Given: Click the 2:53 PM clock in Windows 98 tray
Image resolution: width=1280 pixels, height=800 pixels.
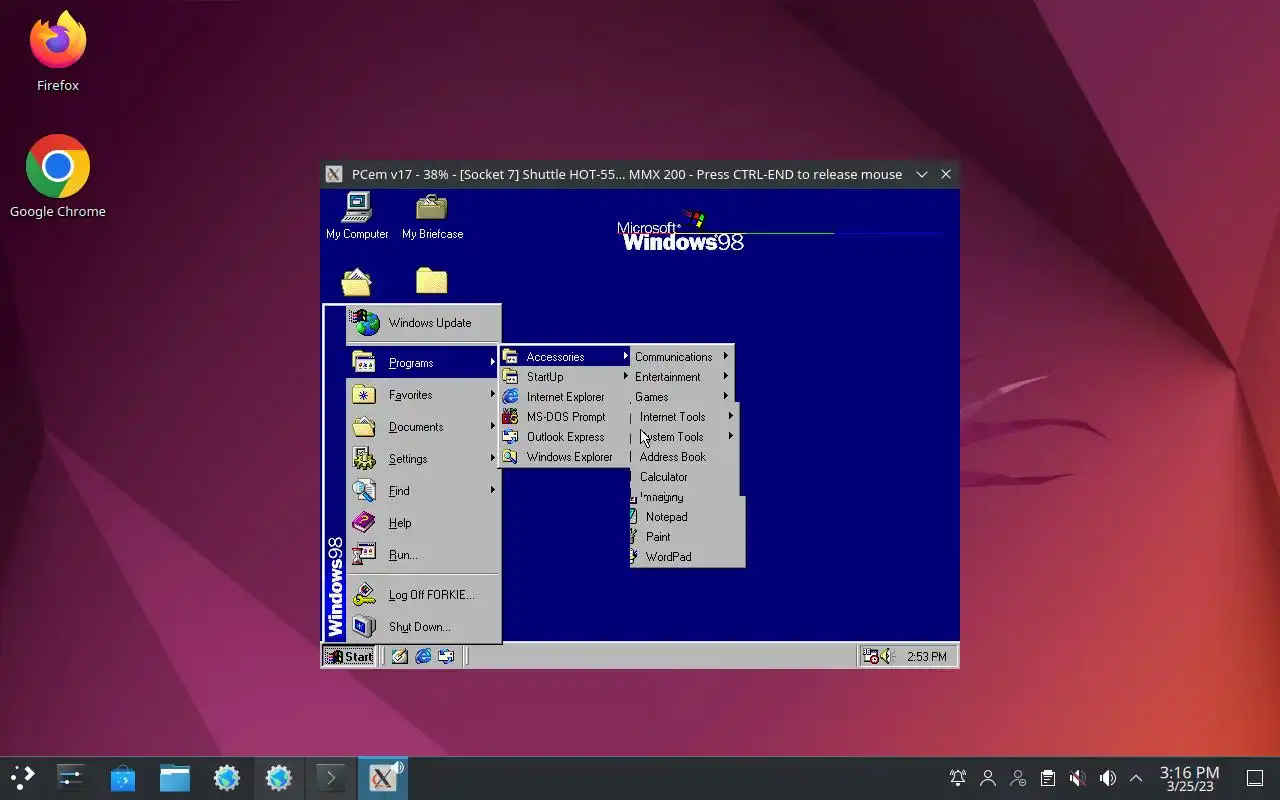Looking at the screenshot, I should [x=926, y=657].
